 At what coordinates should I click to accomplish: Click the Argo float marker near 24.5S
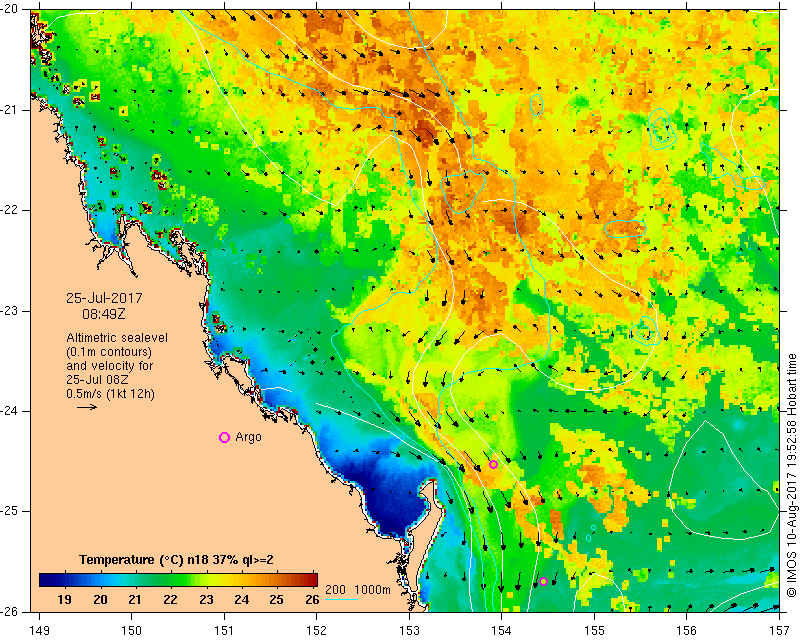493,464
